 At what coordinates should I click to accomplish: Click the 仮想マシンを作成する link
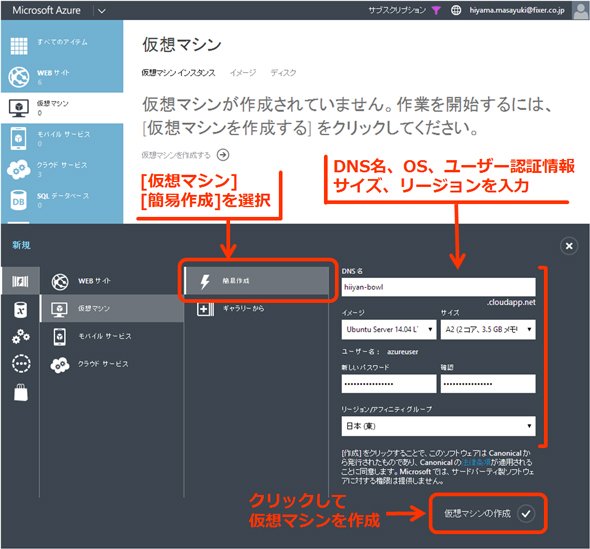[176, 155]
